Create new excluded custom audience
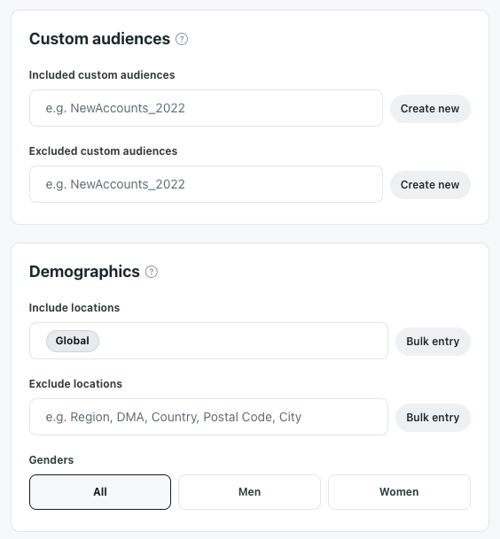The width and height of the screenshot is (500, 539). [x=430, y=185]
